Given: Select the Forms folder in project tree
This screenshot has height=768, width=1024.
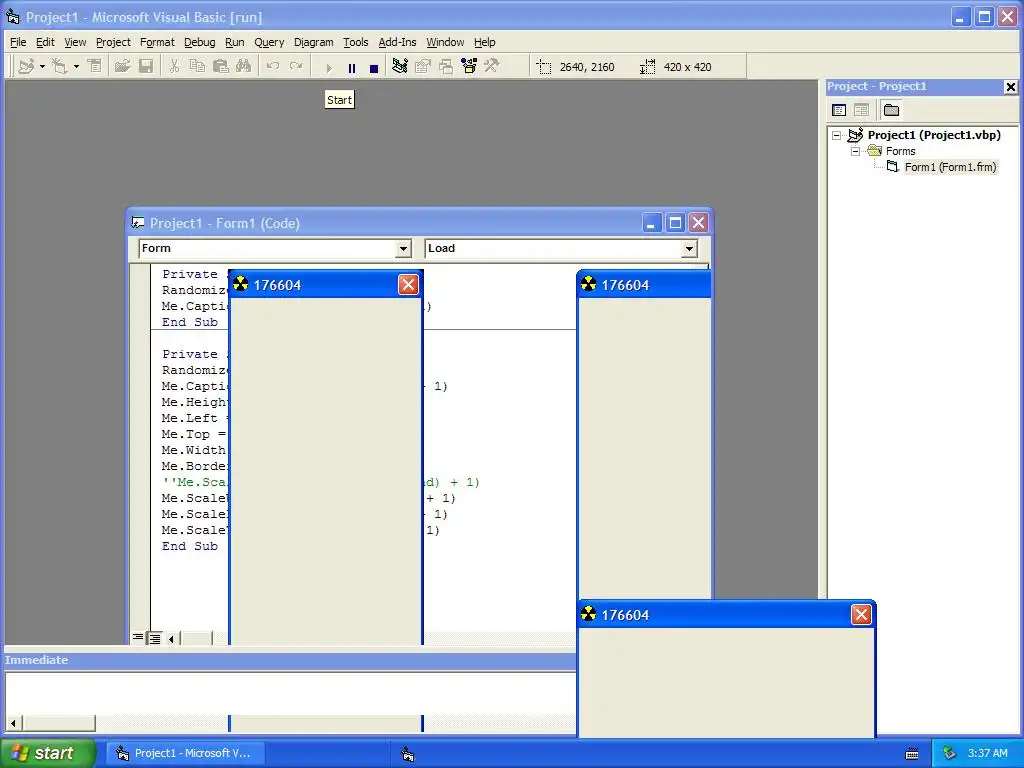Looking at the screenshot, I should click(x=901, y=151).
